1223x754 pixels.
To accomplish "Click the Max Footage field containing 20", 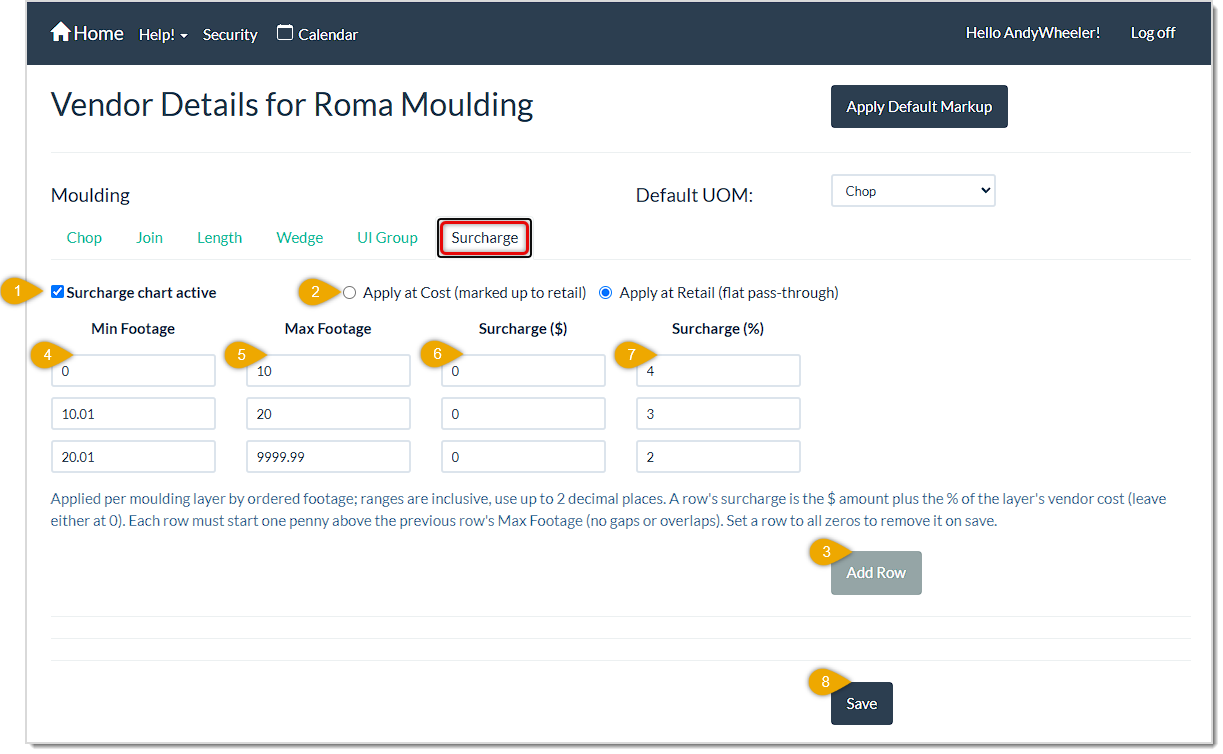I will 328,414.
